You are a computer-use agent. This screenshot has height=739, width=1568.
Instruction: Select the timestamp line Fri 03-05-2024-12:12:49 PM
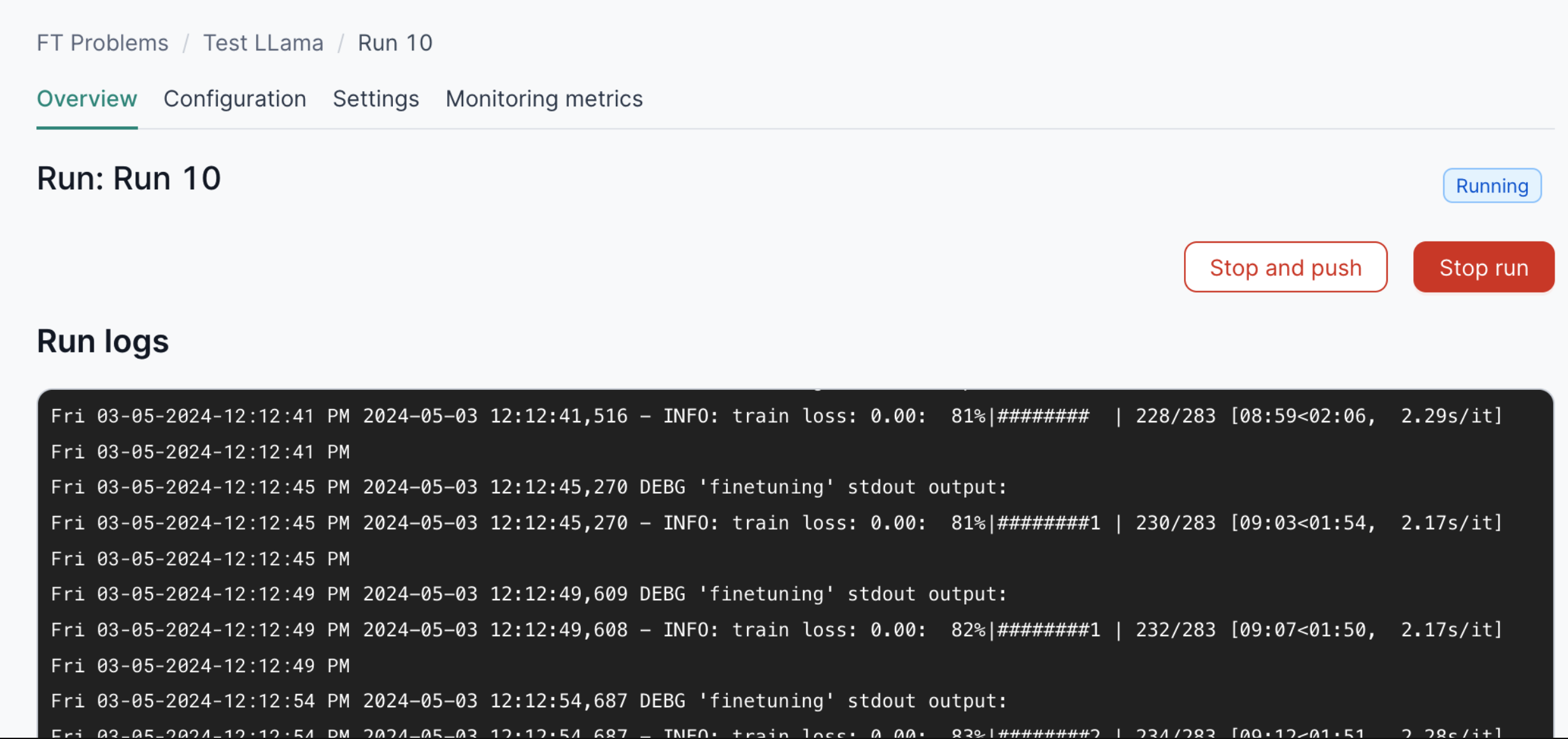pos(201,665)
